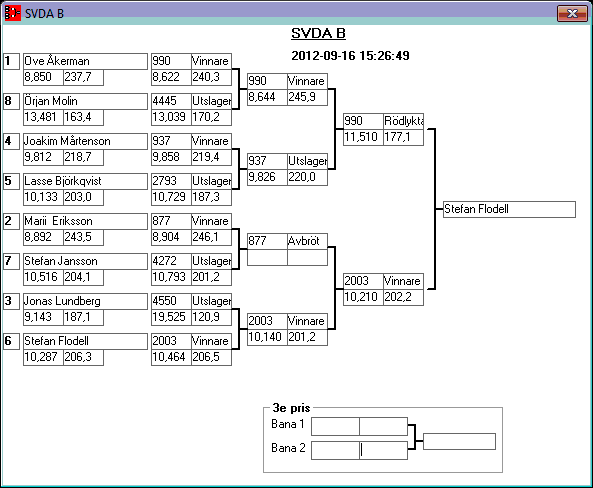The height and width of the screenshot is (488, 593).
Task: Click the Avbröt status cell for 877
Action: 307,241
